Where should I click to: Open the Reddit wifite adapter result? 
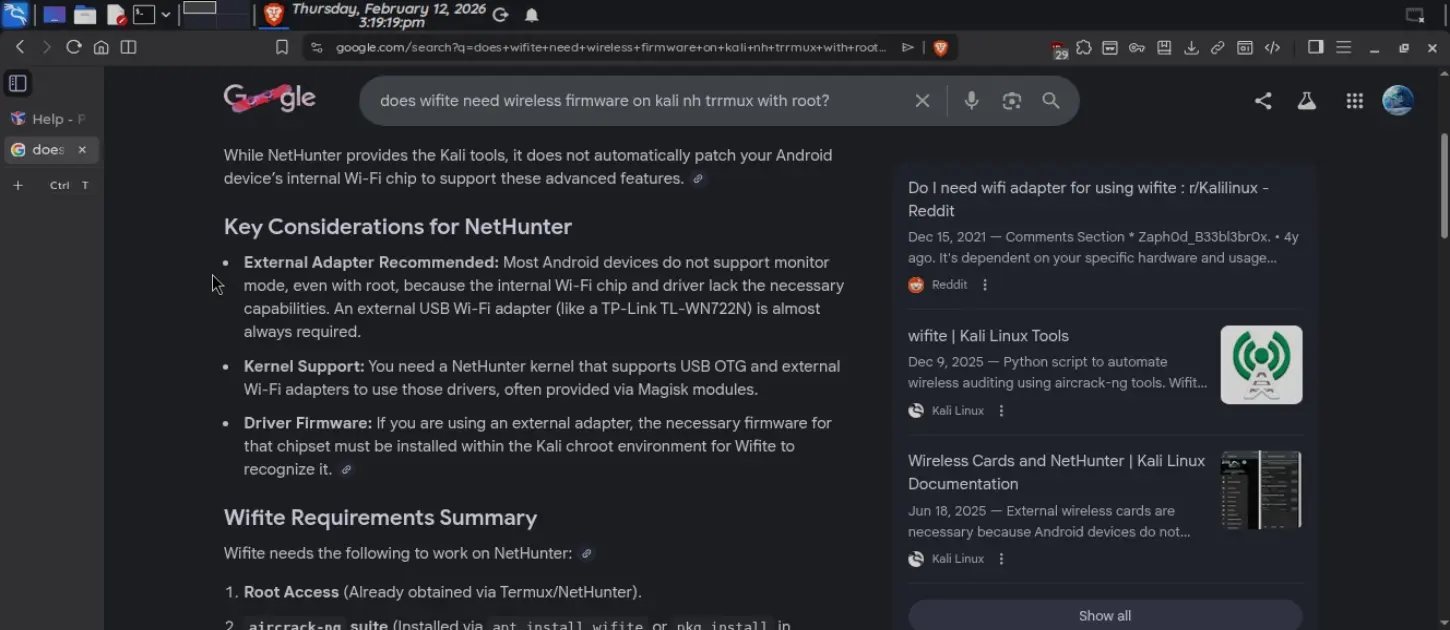tap(1088, 199)
